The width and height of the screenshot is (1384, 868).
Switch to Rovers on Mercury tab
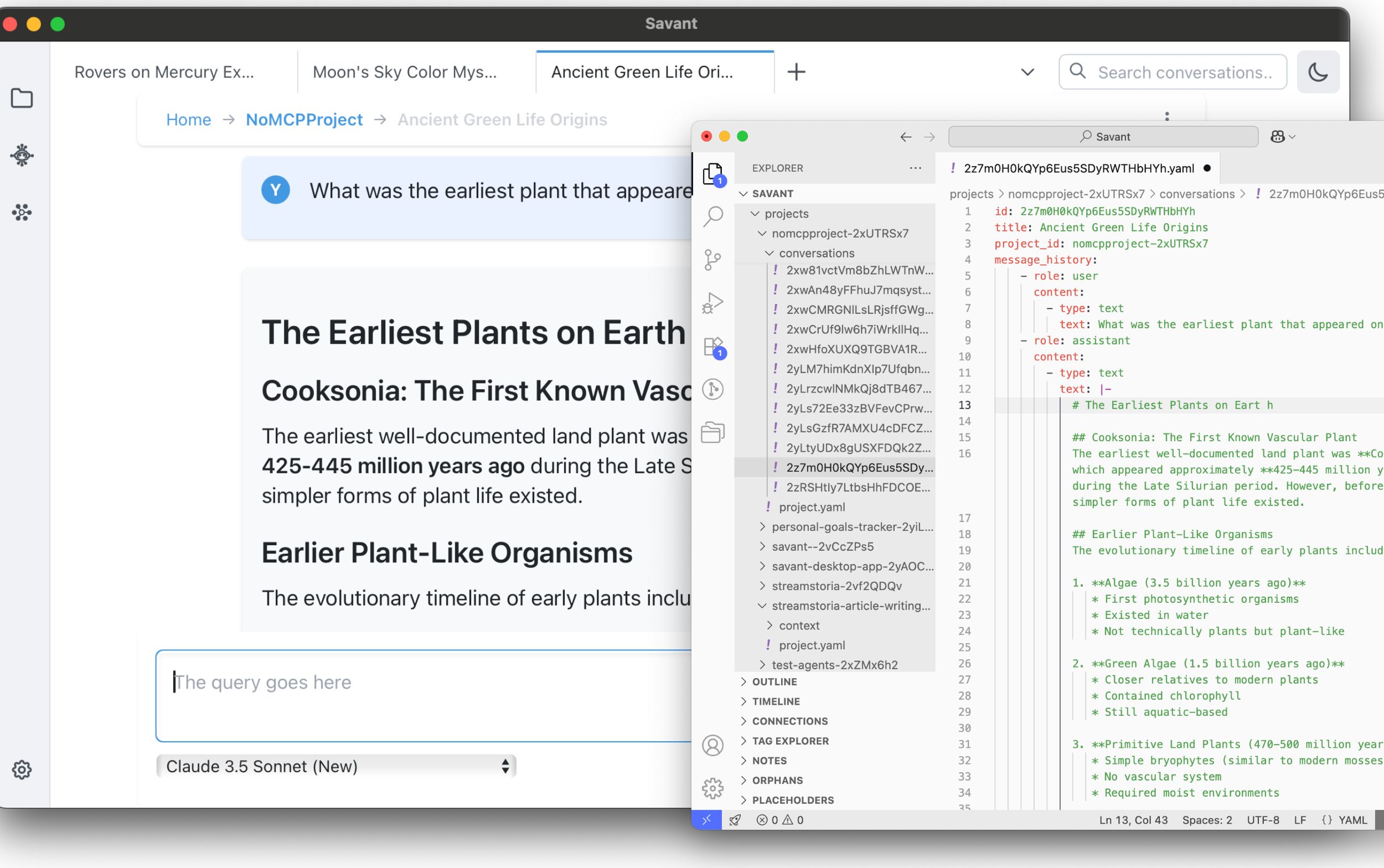[x=164, y=73]
